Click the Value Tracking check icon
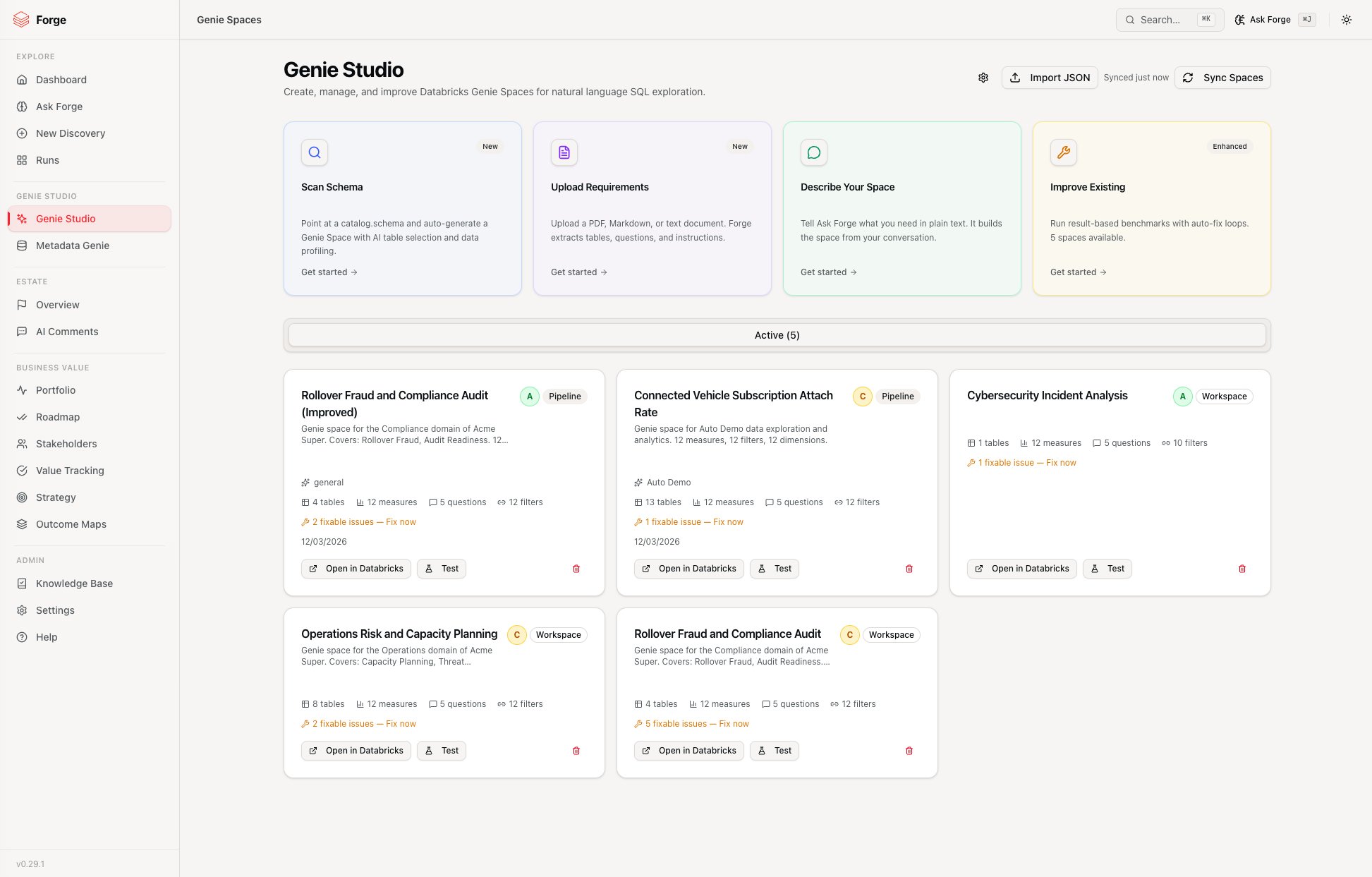Viewport: 1372px width, 877px height. [22, 471]
